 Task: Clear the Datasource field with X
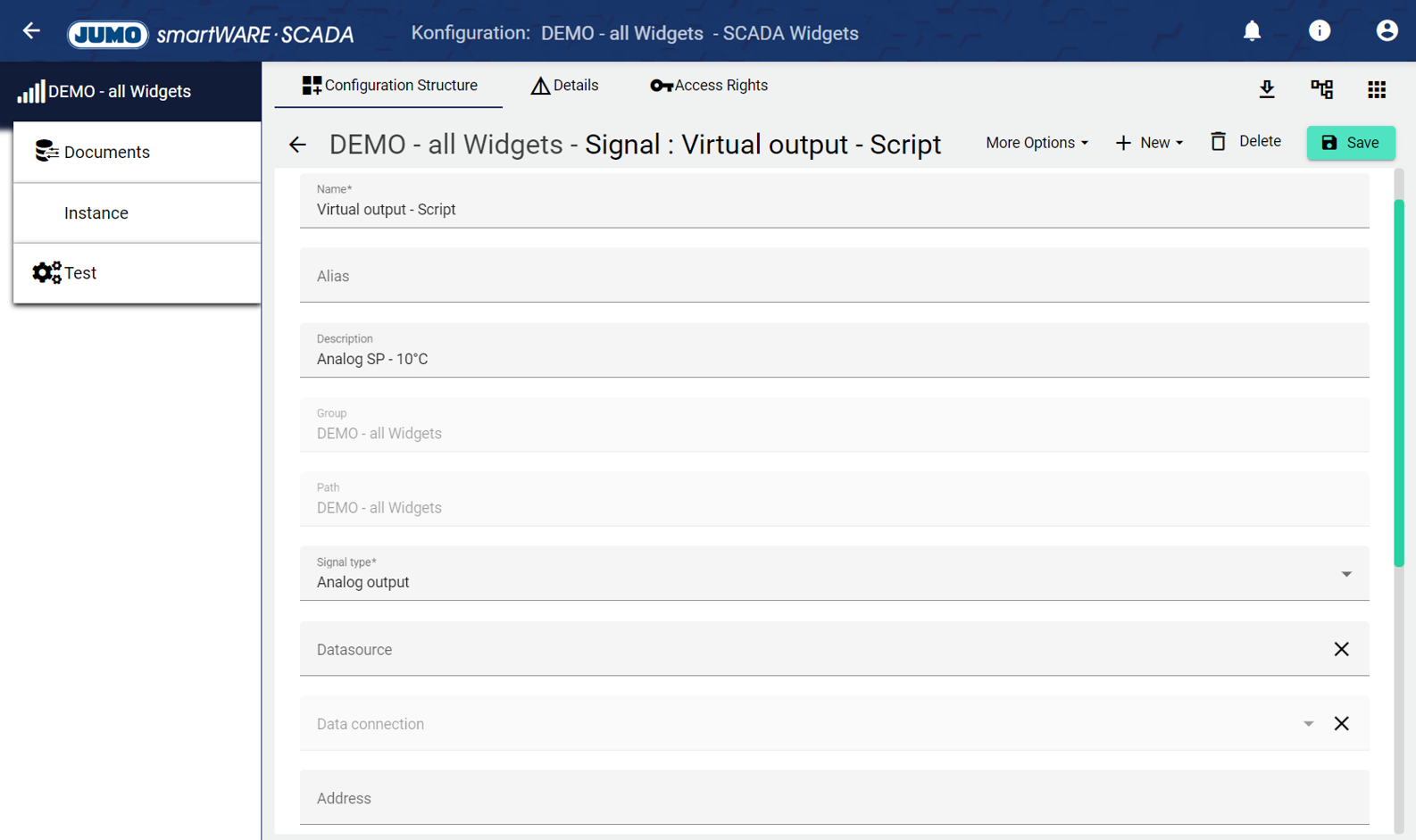point(1340,649)
